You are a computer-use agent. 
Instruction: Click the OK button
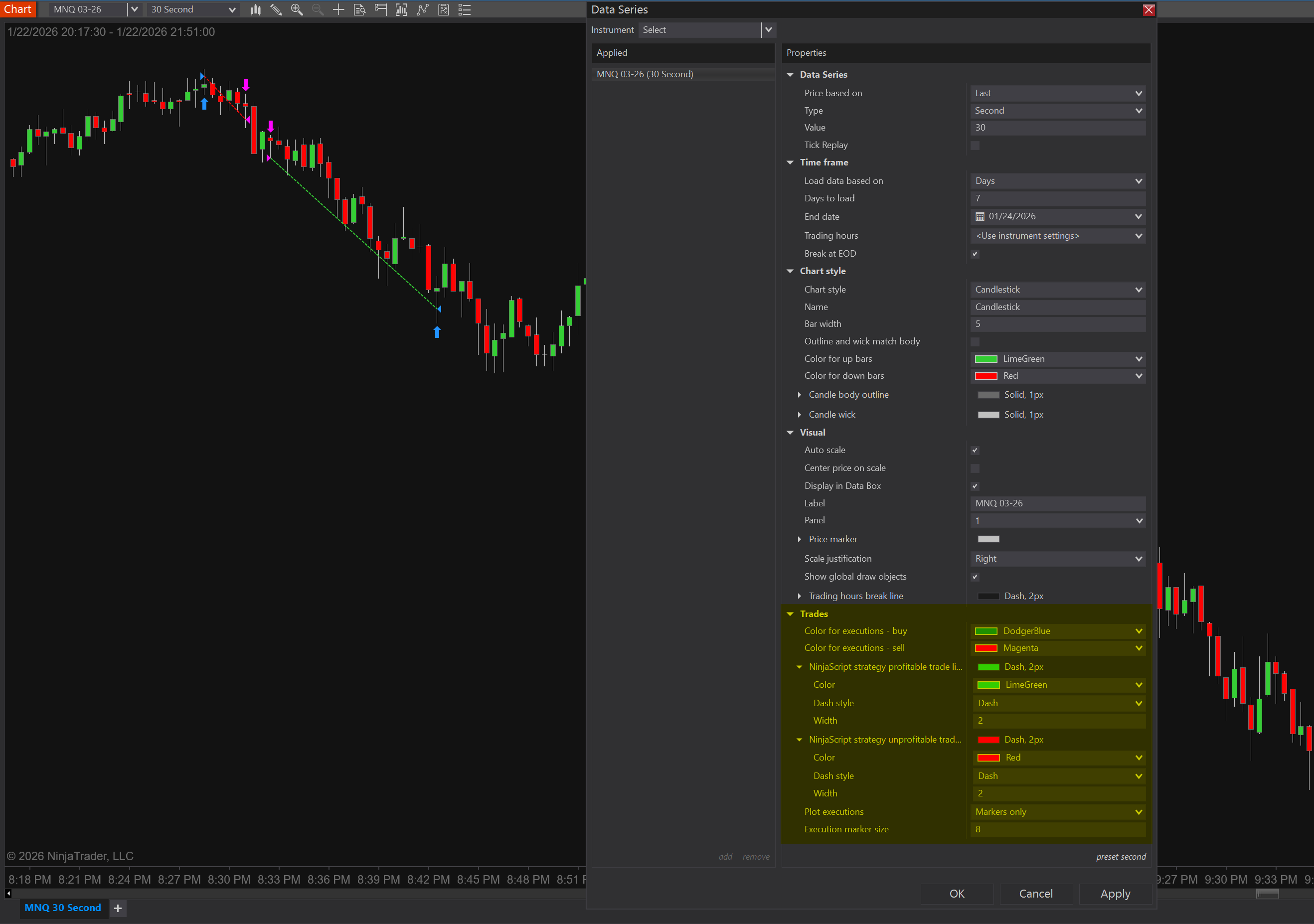(957, 894)
